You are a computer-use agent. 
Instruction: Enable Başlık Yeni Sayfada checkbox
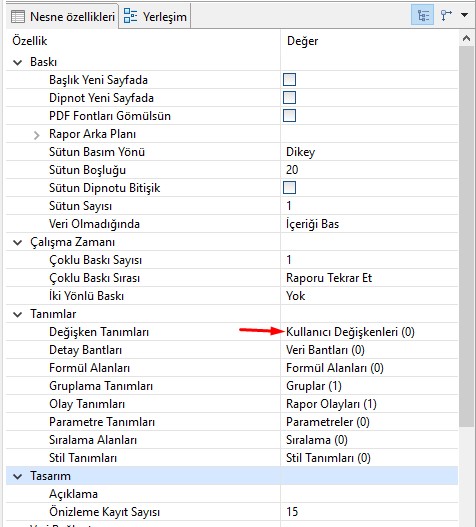(289, 80)
